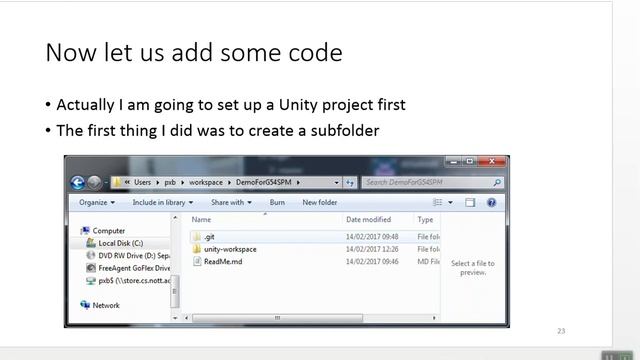
Task: Click the FreeAgent GoFlex Drive icon
Action: coord(91,268)
